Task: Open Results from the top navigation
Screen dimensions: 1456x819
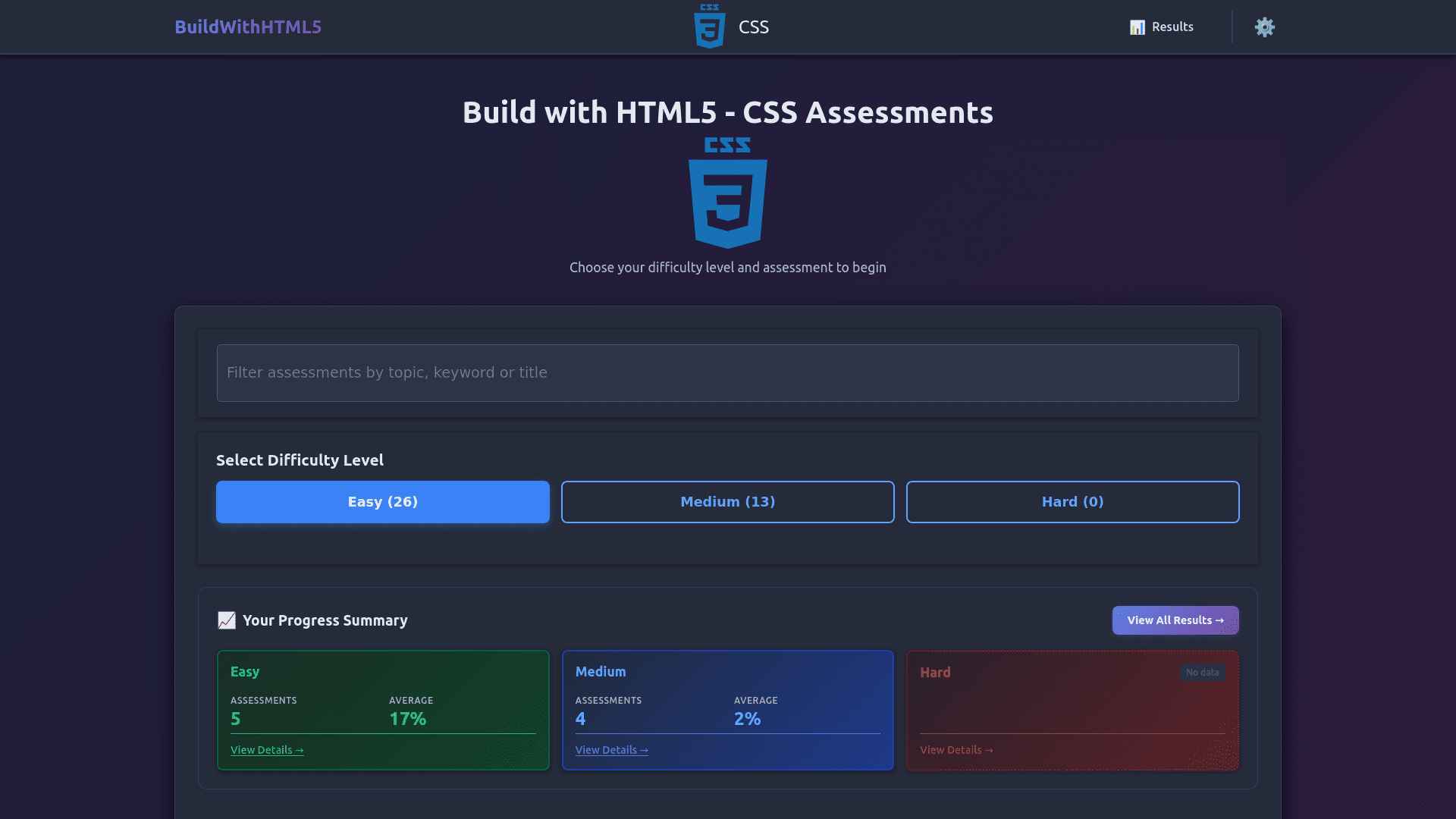Action: [x=1172, y=27]
